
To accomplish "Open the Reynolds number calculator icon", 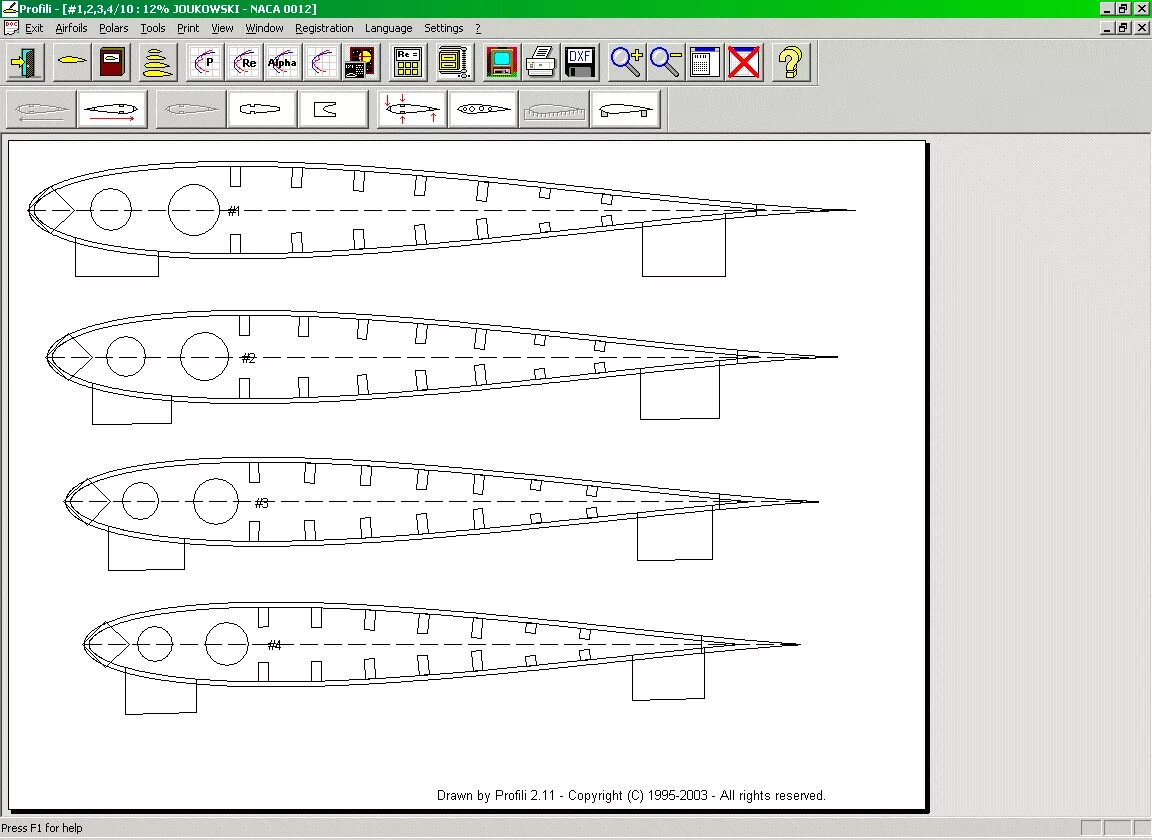I will click(x=407, y=62).
